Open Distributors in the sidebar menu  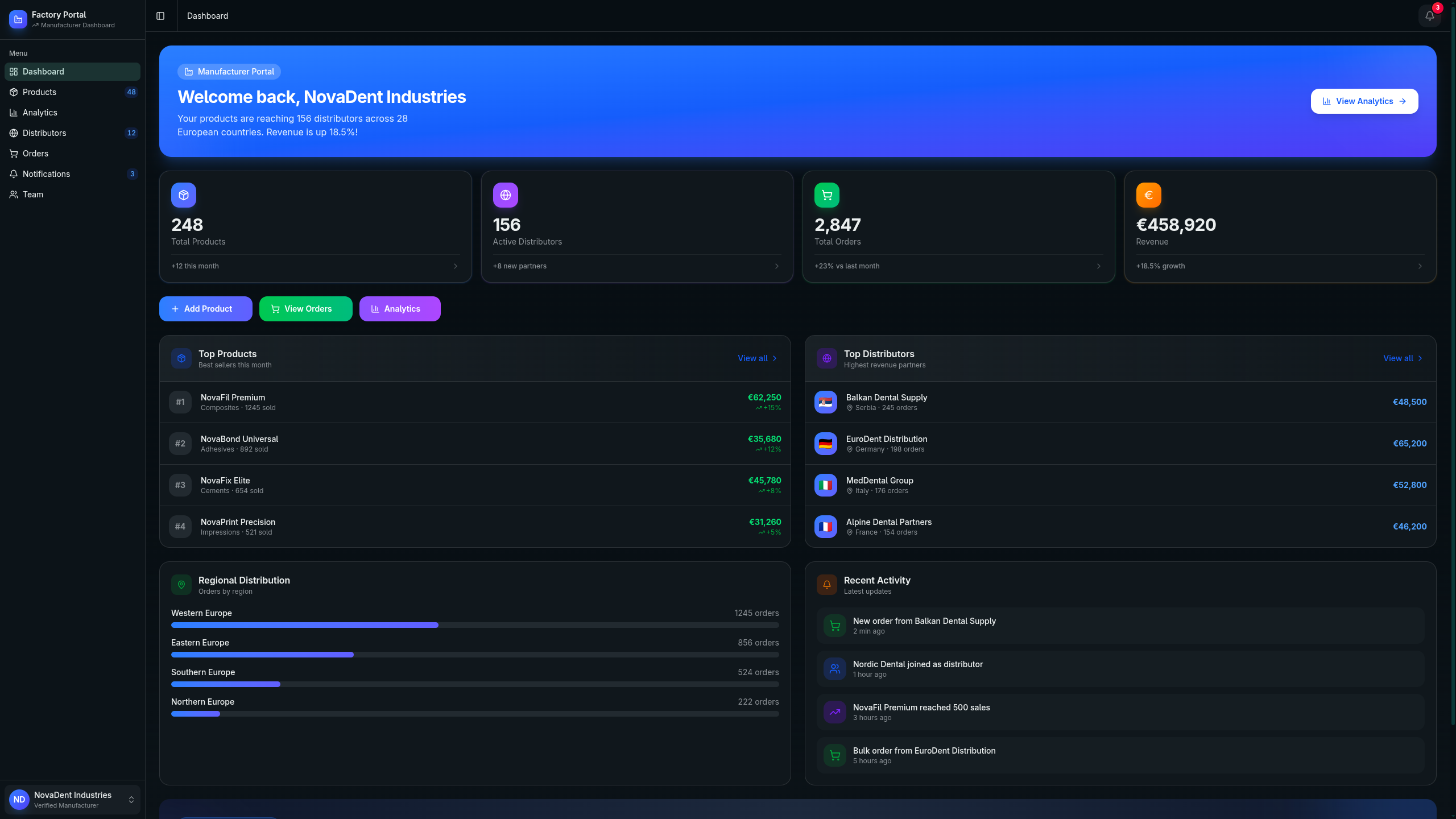pyautogui.click(x=44, y=133)
